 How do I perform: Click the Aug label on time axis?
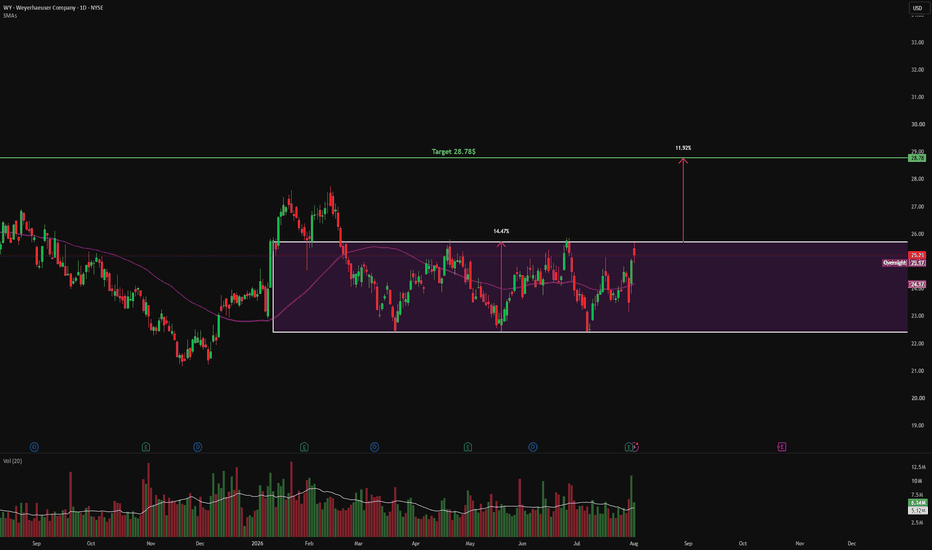point(634,543)
